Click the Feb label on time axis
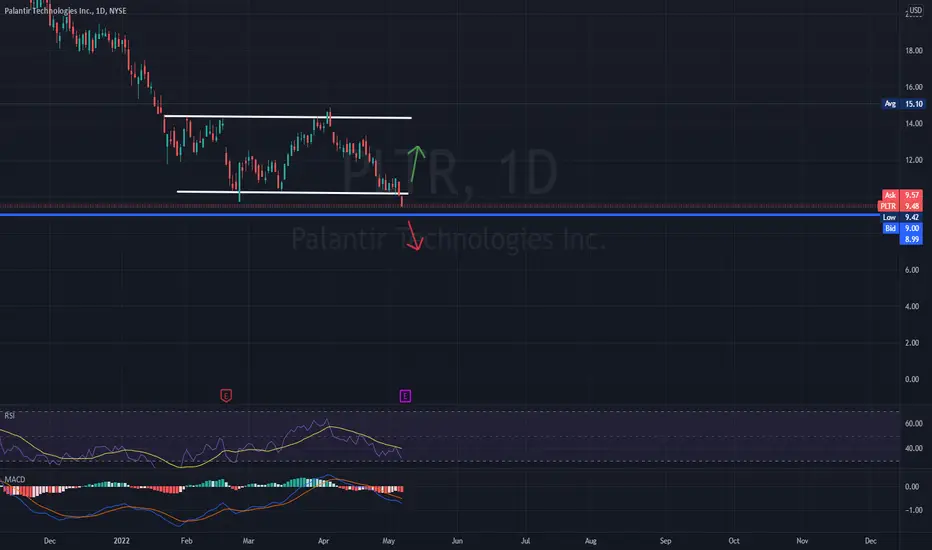The image size is (932, 550). 187,540
